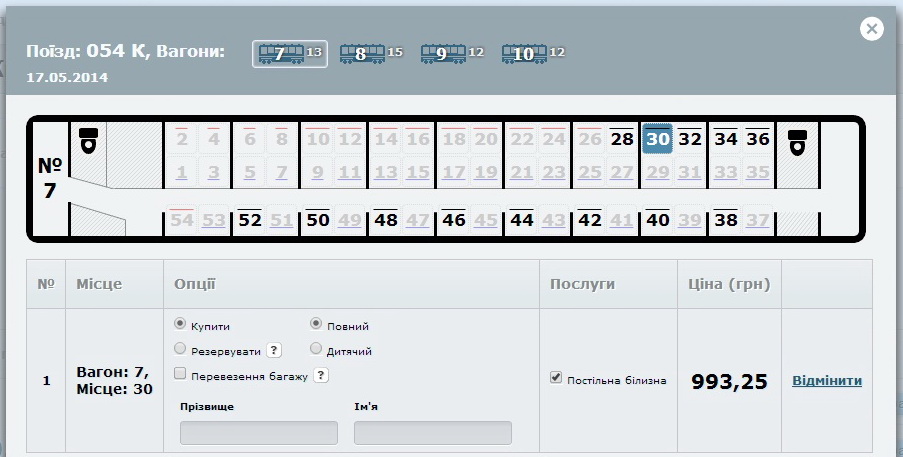Select the Купити radio option
This screenshot has height=457, width=903.
click(180, 325)
